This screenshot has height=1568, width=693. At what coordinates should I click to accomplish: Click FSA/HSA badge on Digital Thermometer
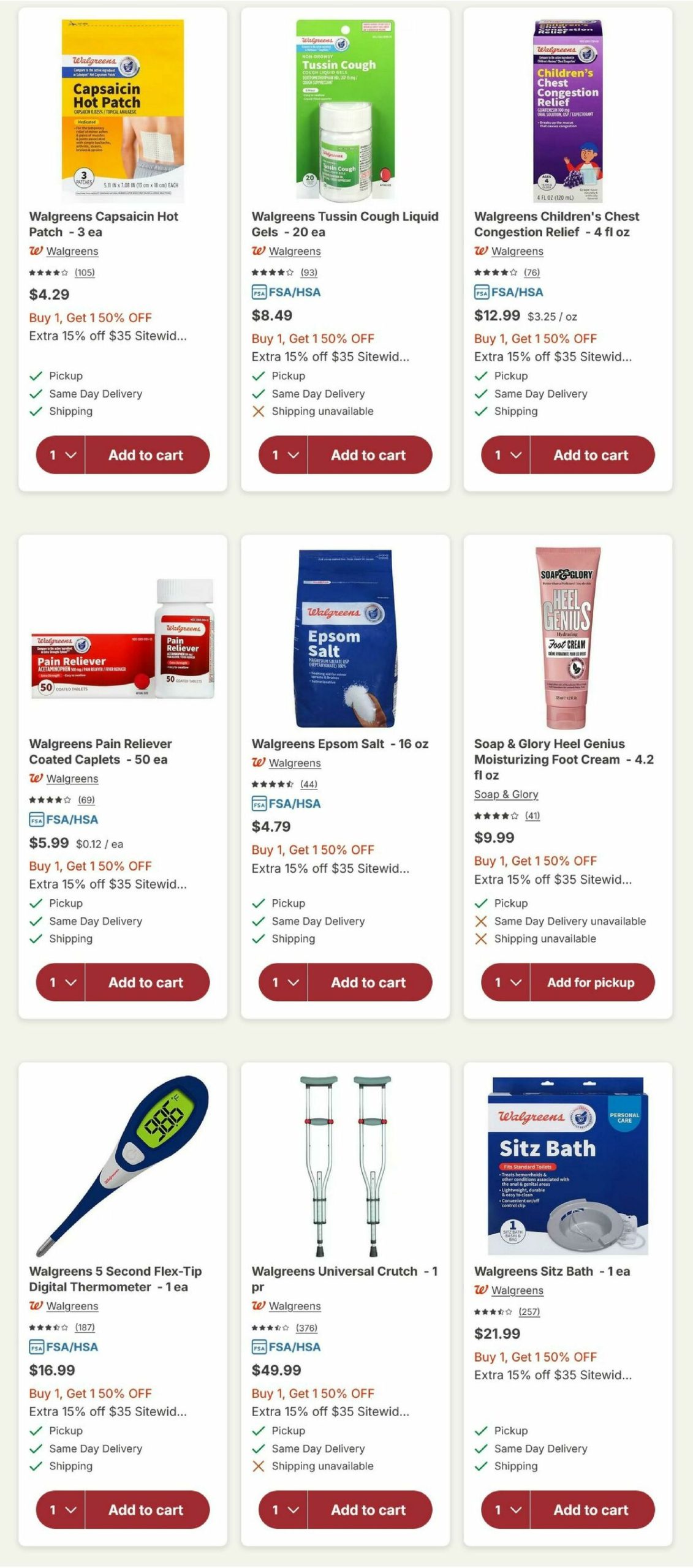[x=64, y=1347]
